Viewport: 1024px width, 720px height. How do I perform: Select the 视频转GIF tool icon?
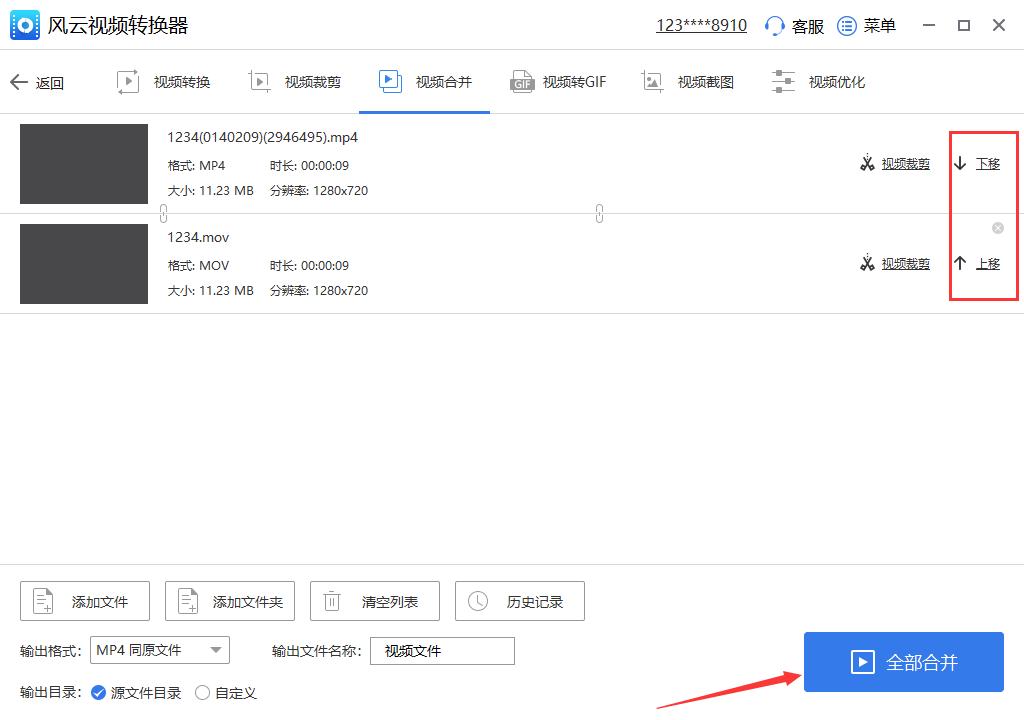pos(523,81)
